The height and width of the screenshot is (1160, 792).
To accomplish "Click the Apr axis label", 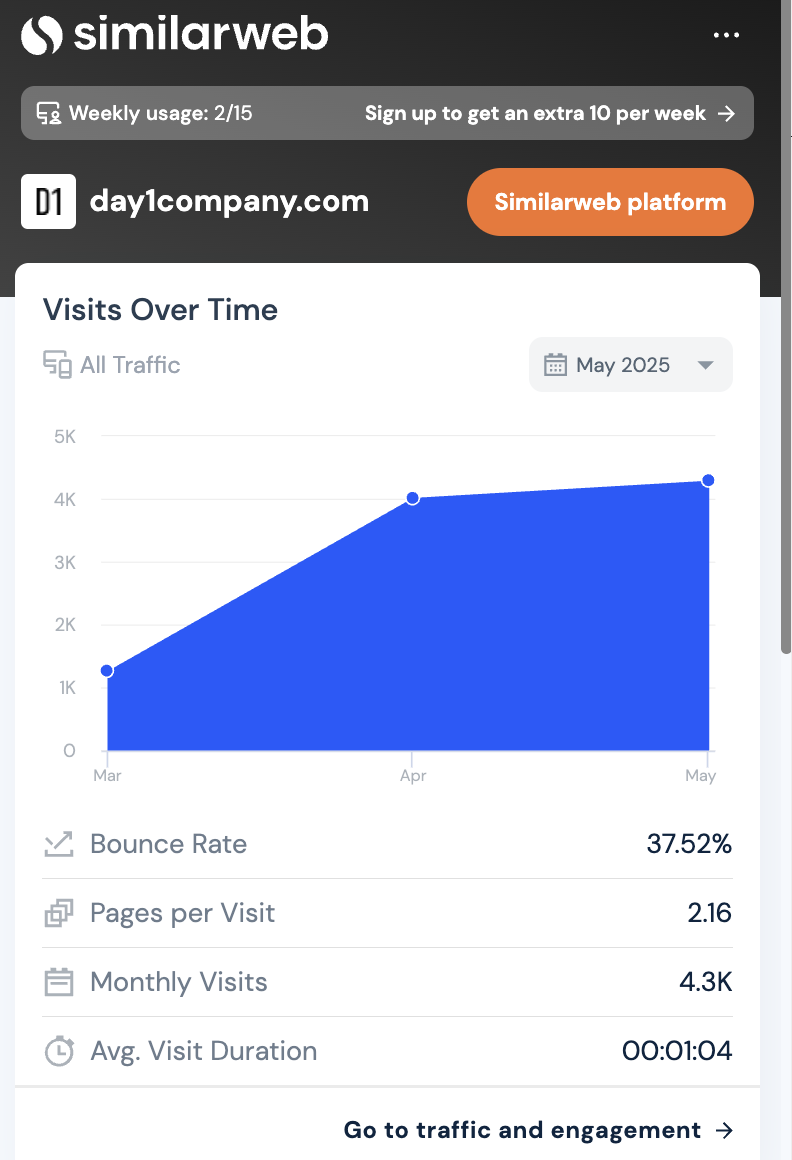I will [x=413, y=775].
